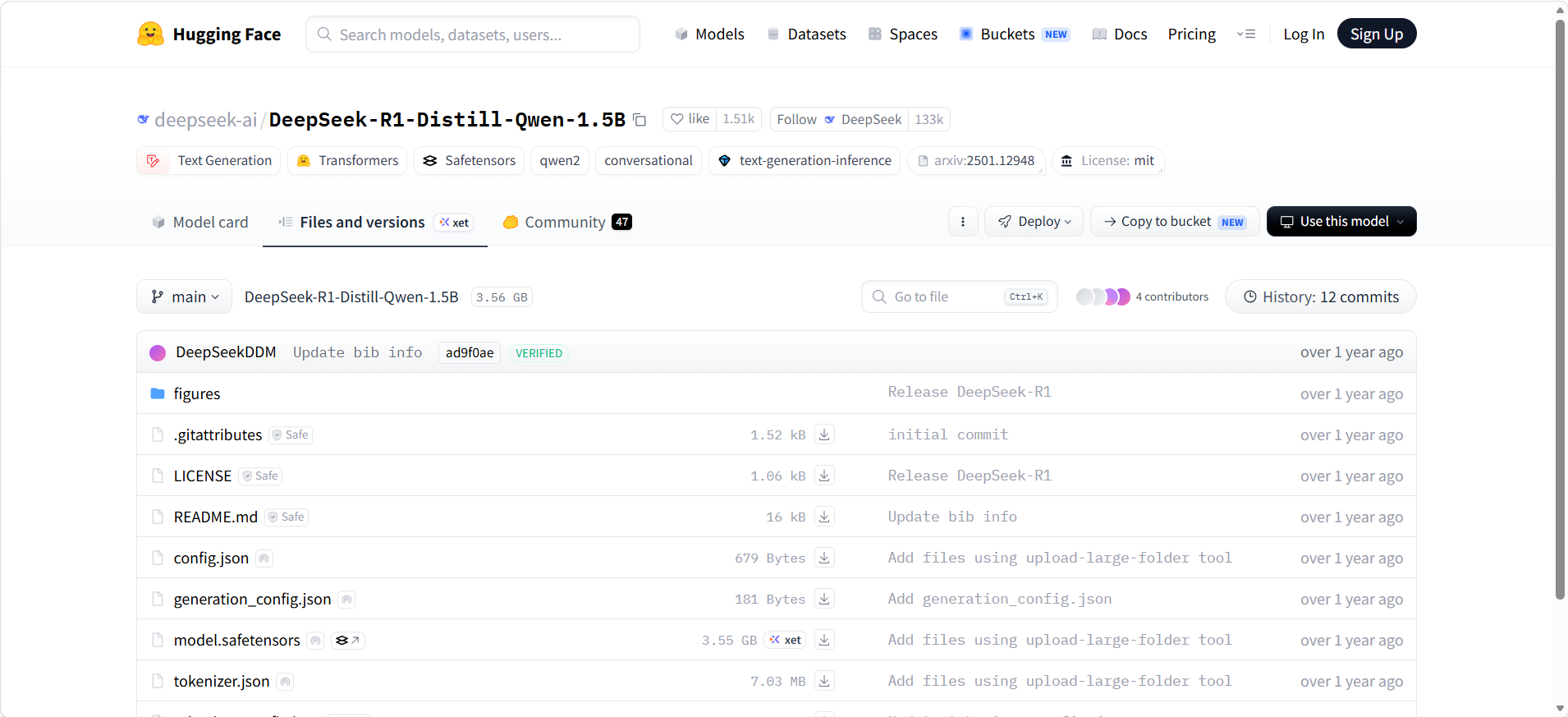This screenshot has height=717, width=1568.
Task: Click the Safe badge beside README.md
Action: [287, 517]
